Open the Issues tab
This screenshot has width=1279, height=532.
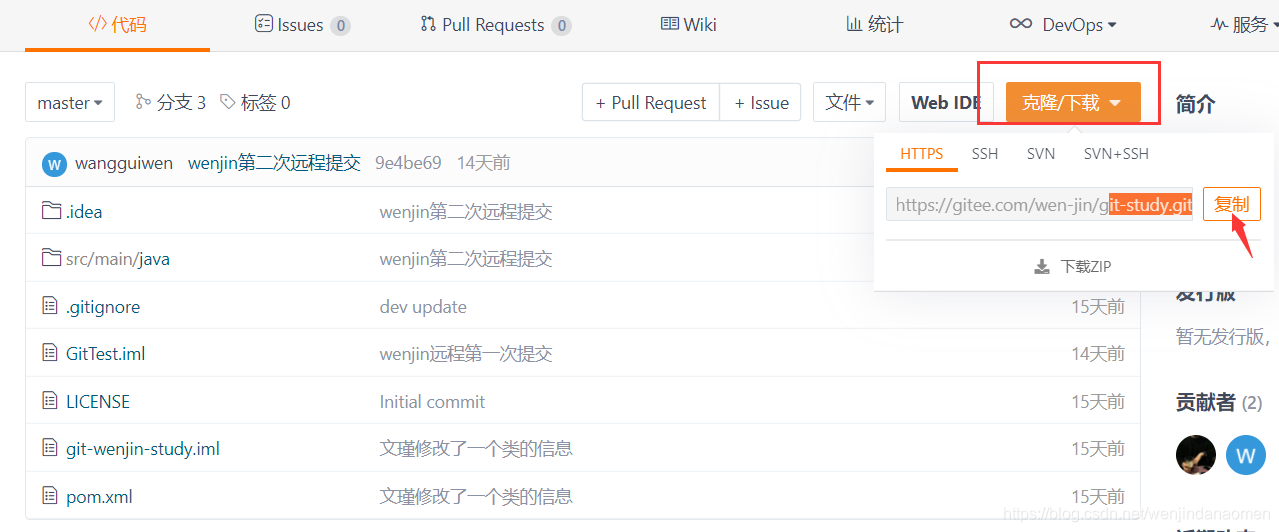click(x=302, y=25)
